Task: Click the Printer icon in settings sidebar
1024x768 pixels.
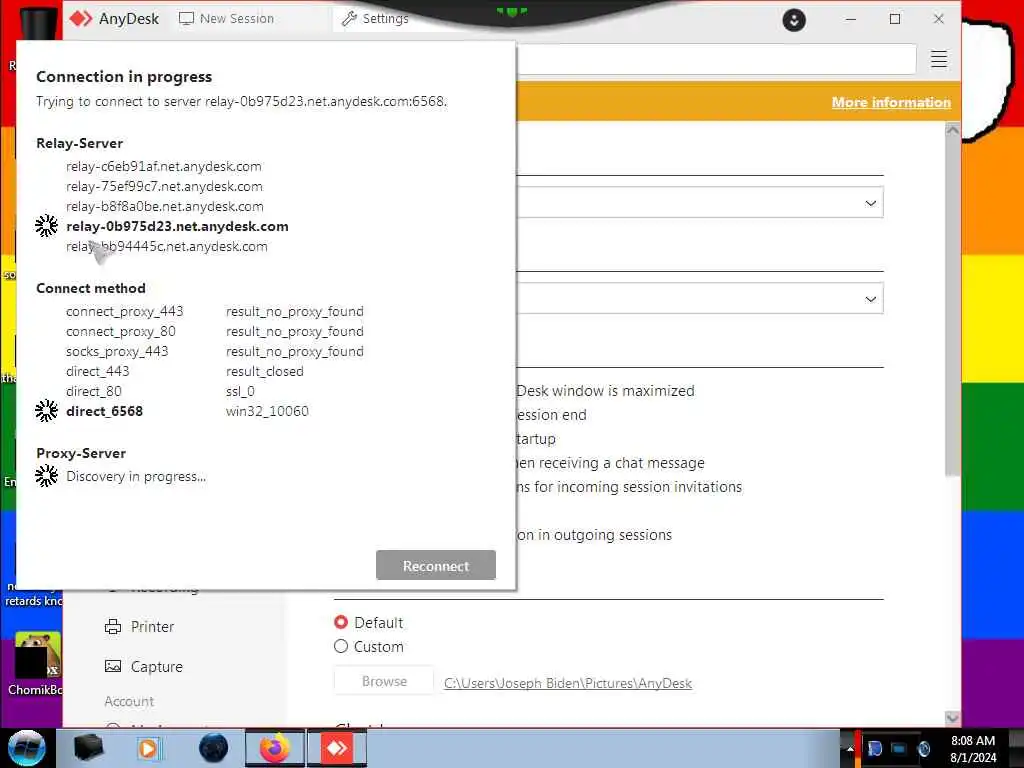Action: 113,627
